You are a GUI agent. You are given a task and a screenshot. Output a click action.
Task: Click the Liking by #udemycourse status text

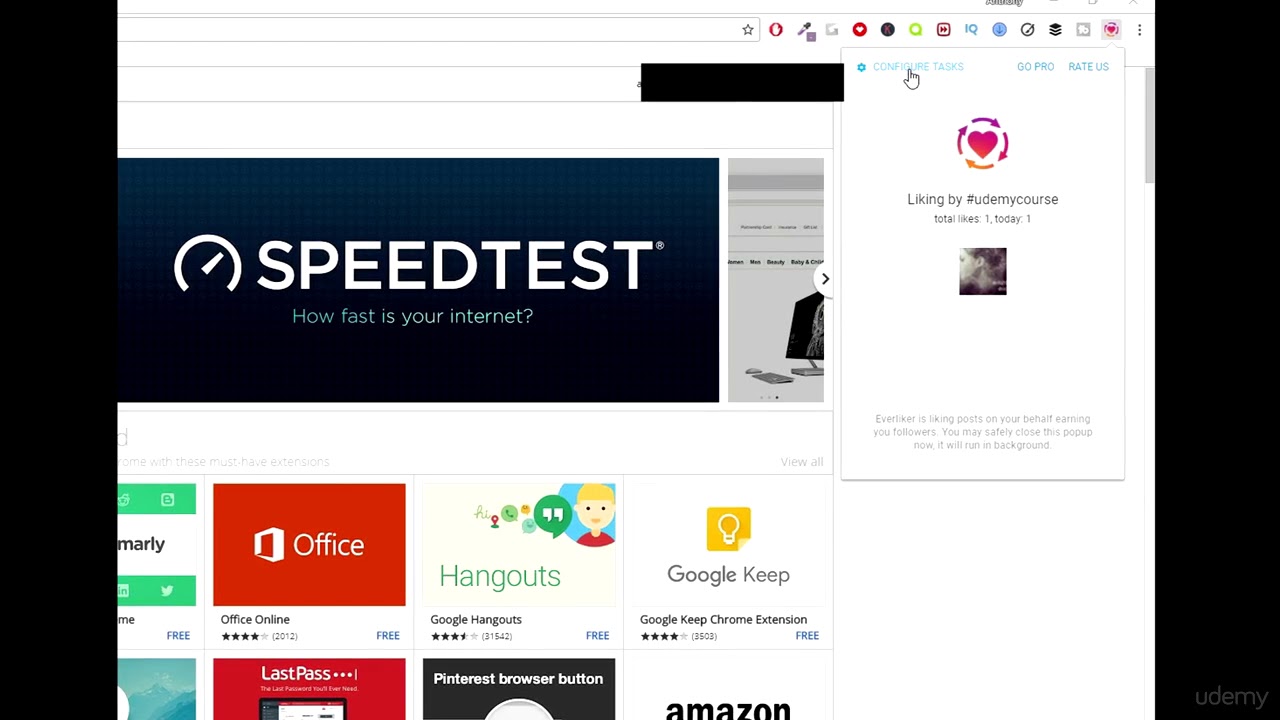click(x=983, y=199)
